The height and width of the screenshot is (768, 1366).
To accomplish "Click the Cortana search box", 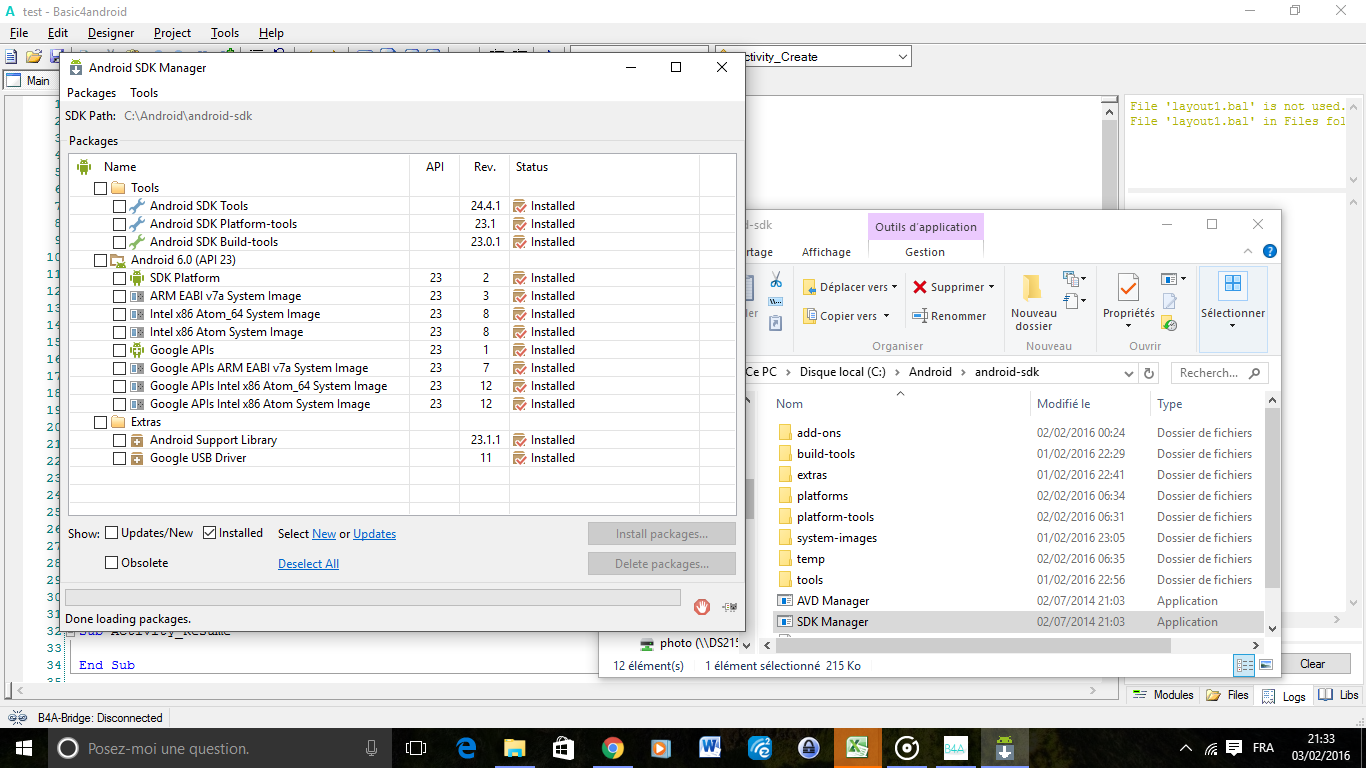I will (x=218, y=748).
